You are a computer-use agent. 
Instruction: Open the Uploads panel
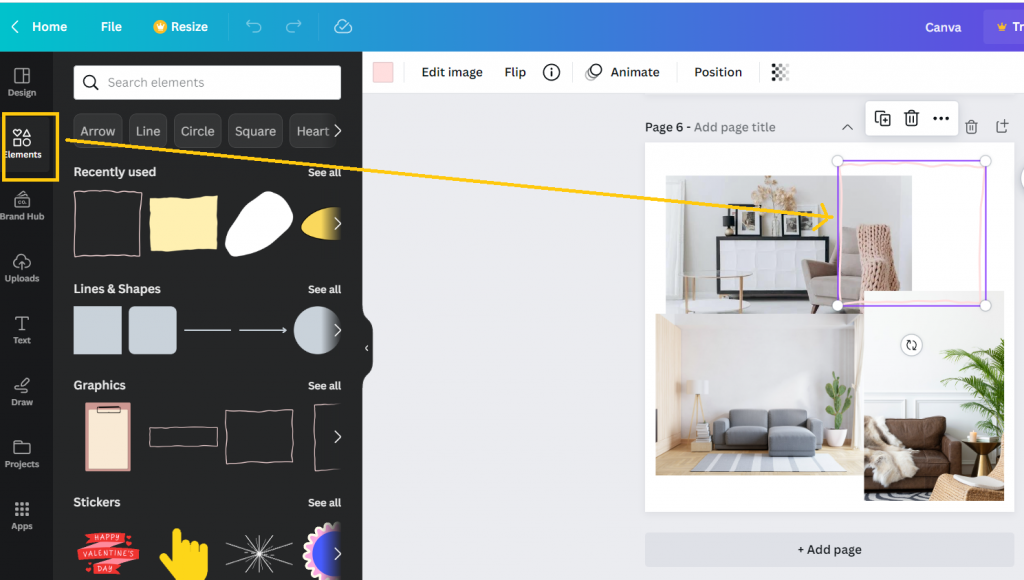pos(22,268)
